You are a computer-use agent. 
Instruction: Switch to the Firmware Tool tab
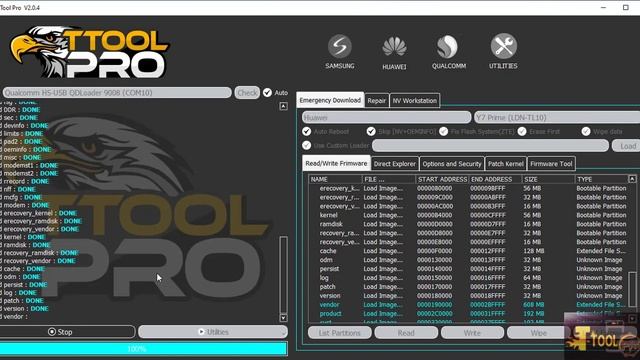[551, 164]
